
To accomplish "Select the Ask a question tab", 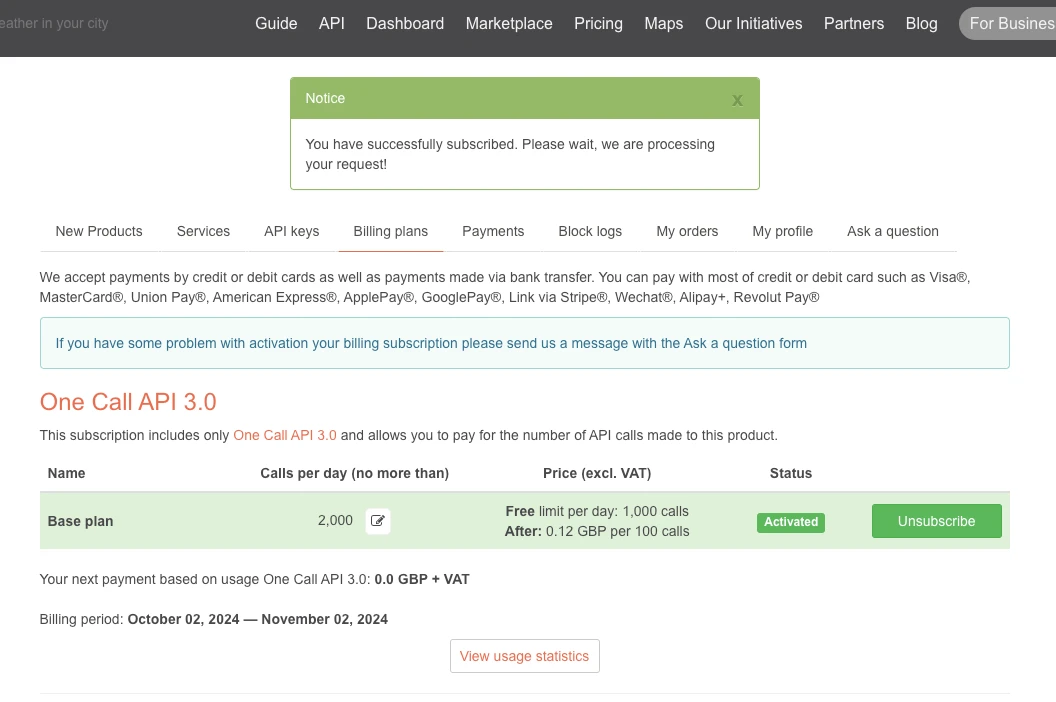I will click(892, 231).
